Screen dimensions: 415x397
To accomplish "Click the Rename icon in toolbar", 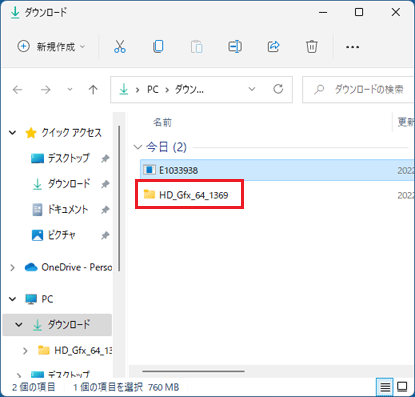I will click(x=235, y=47).
